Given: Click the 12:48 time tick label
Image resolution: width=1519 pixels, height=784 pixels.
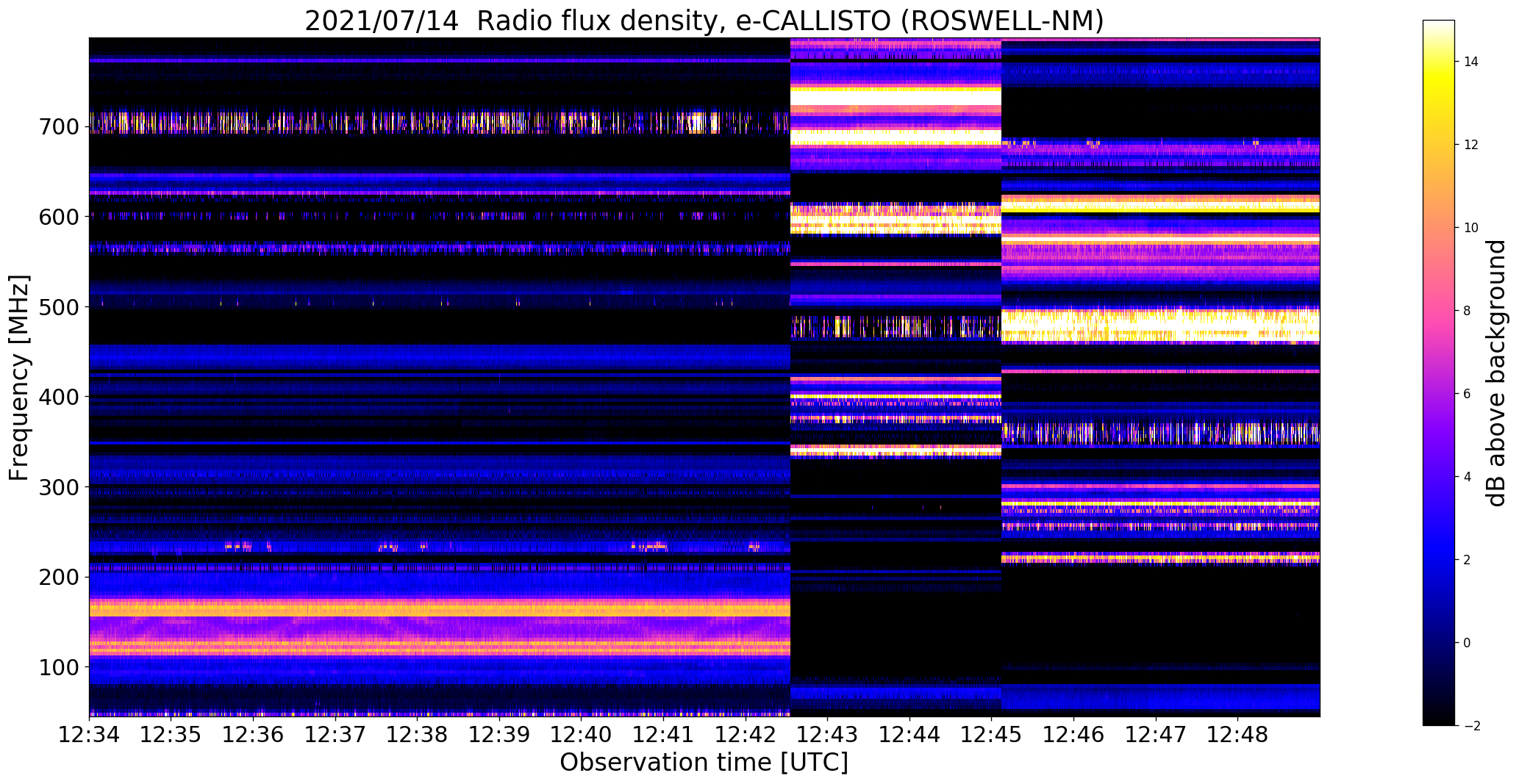Looking at the screenshot, I should (x=1238, y=735).
